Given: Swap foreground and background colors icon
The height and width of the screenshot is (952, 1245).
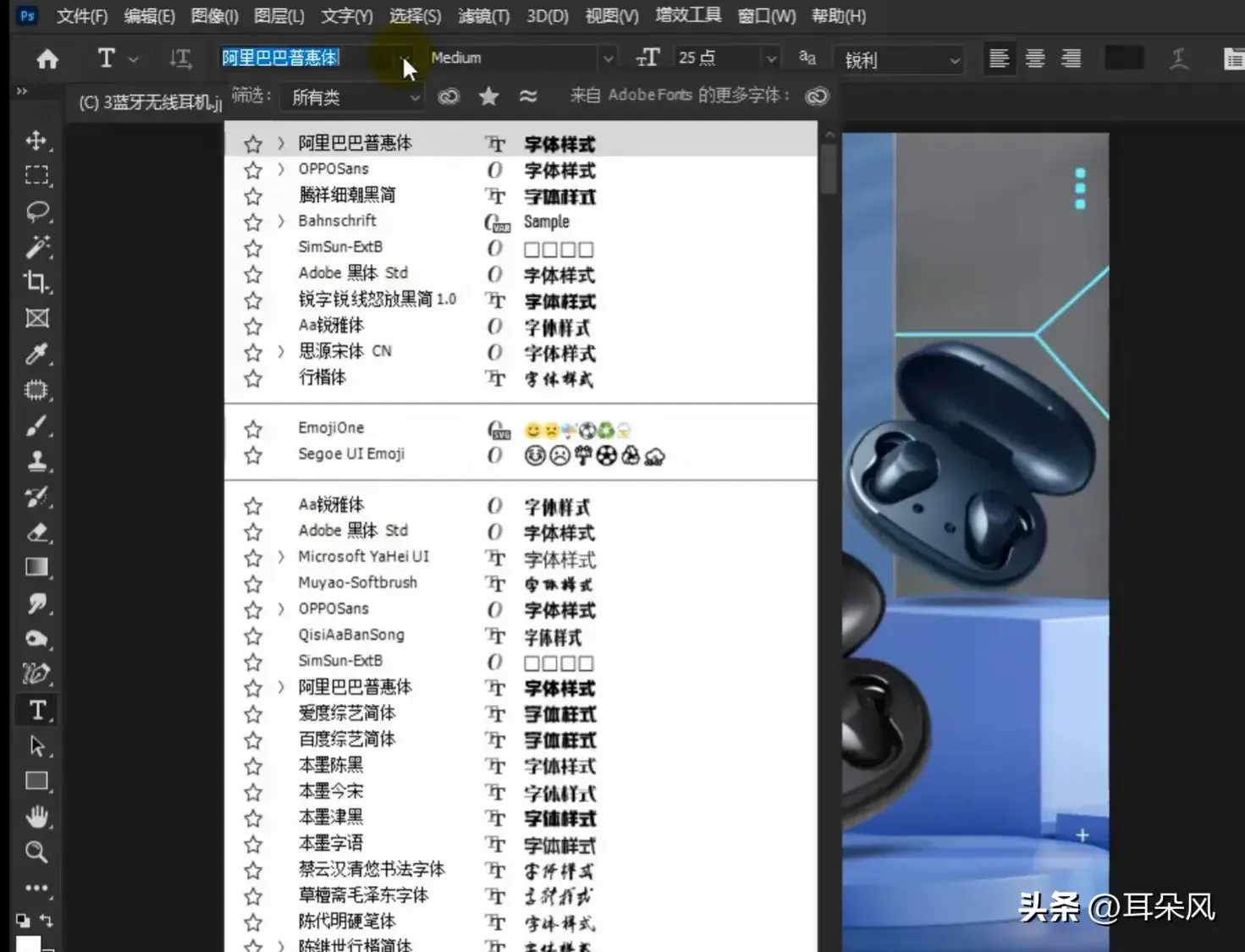Looking at the screenshot, I should (x=47, y=920).
